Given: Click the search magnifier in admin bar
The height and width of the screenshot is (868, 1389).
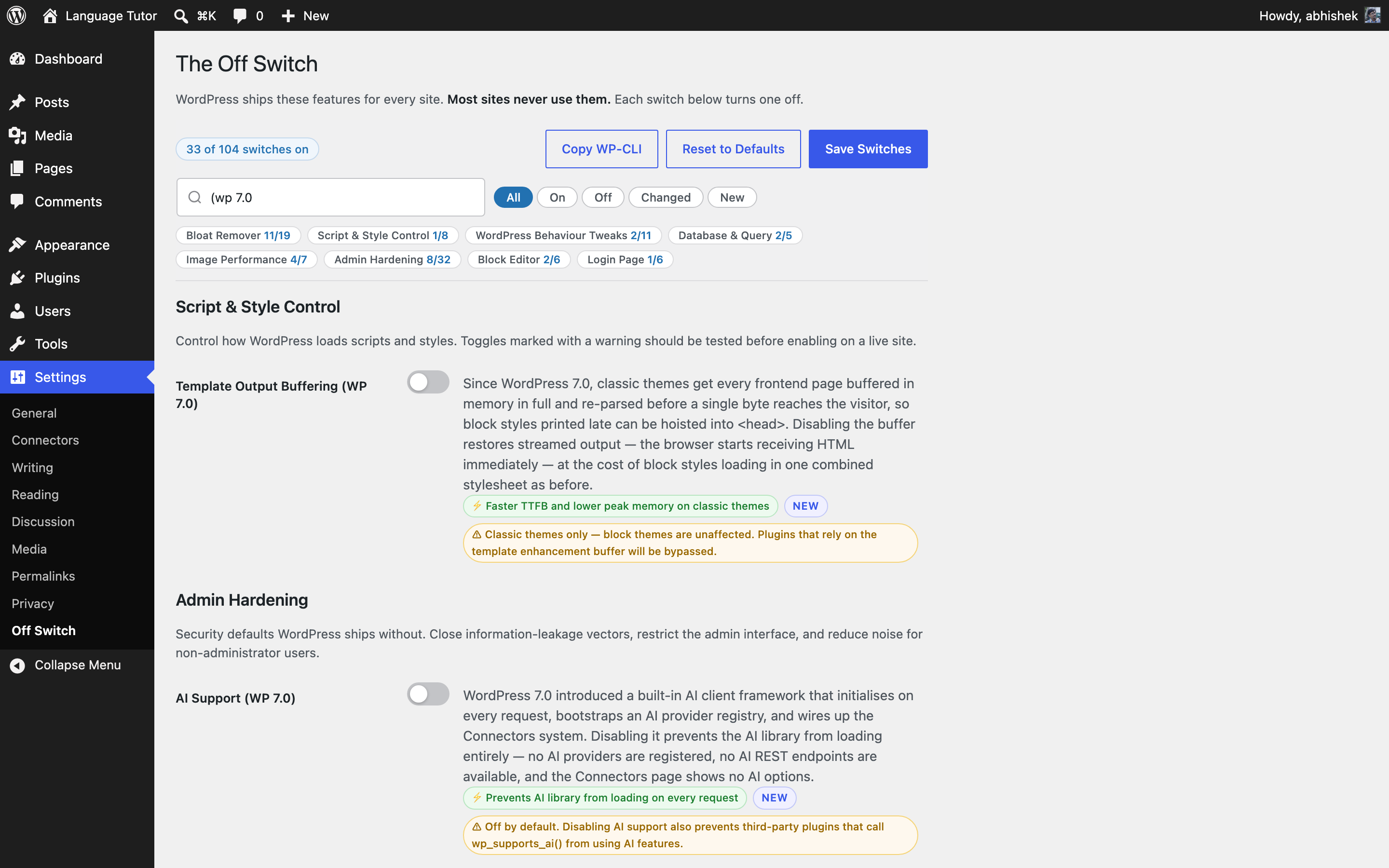Looking at the screenshot, I should [x=181, y=16].
